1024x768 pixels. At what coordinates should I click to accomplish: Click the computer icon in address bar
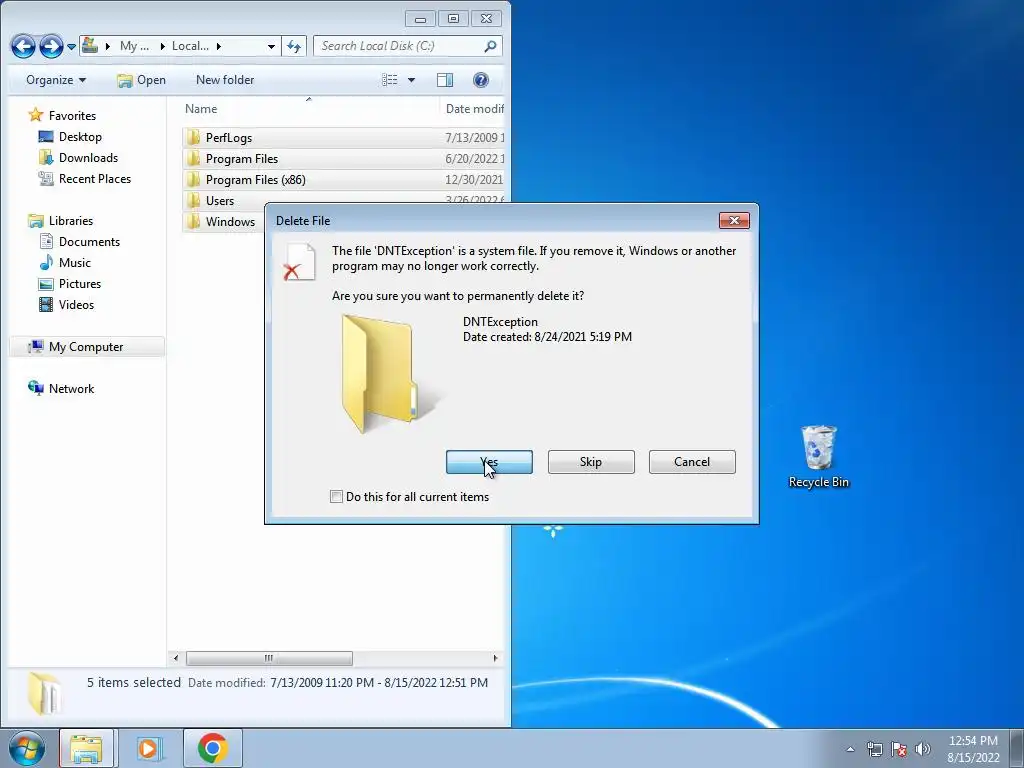(x=90, y=46)
